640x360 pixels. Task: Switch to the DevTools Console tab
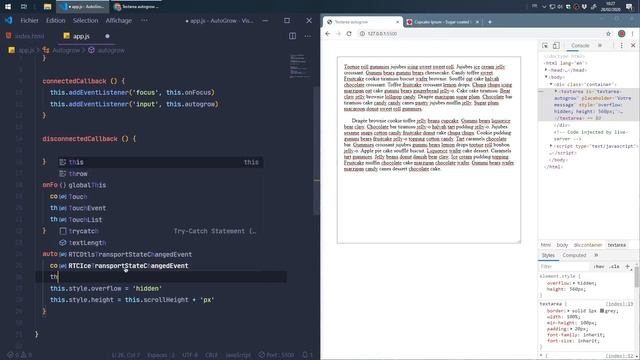coord(580,45)
